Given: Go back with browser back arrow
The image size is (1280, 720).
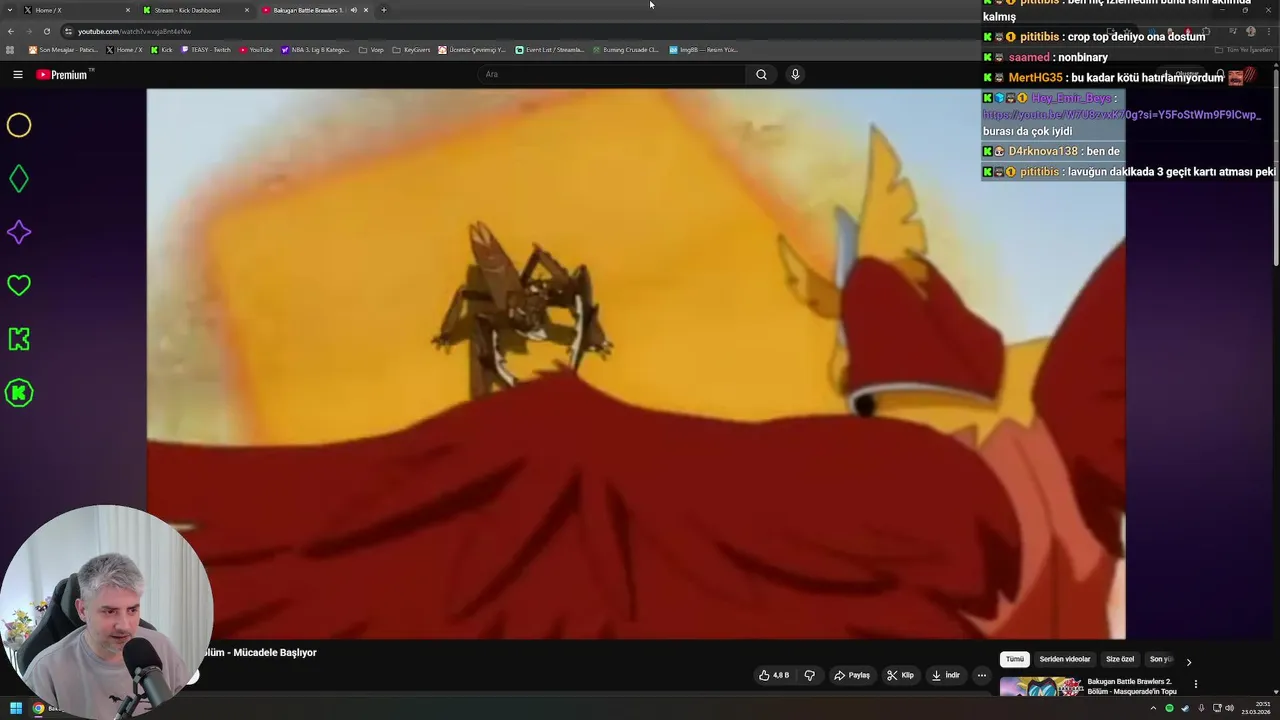Looking at the screenshot, I should click(x=12, y=31).
